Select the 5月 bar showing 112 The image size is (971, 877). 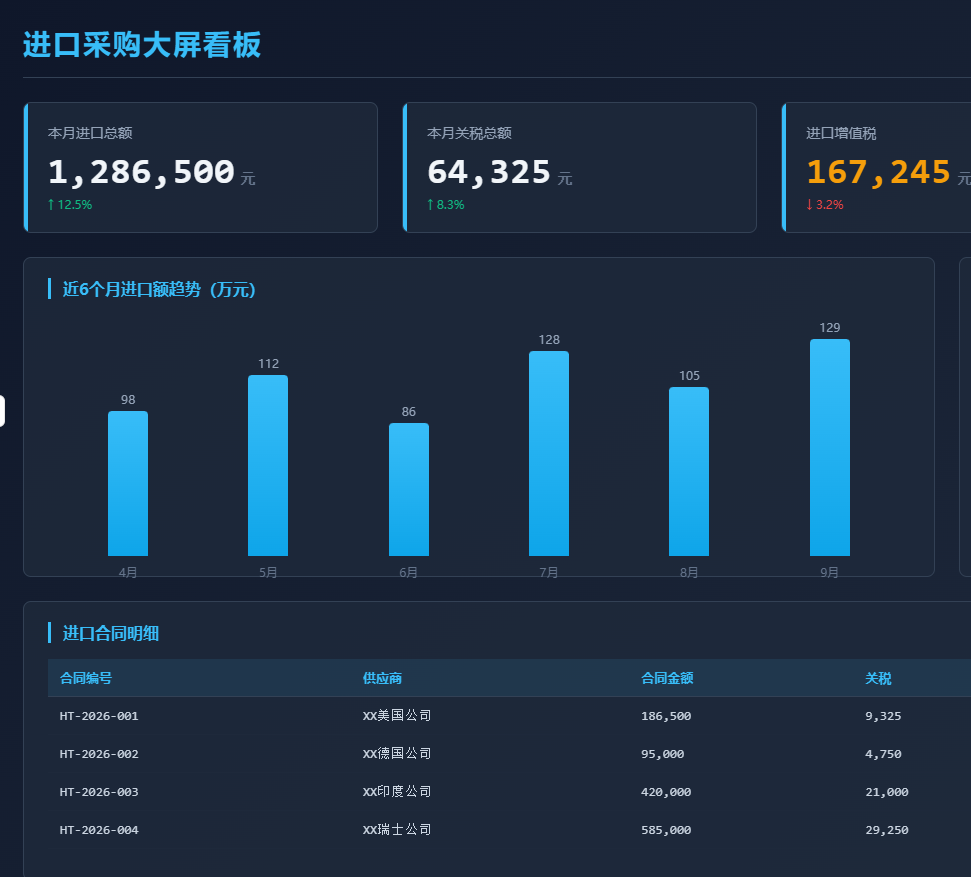coord(268,465)
